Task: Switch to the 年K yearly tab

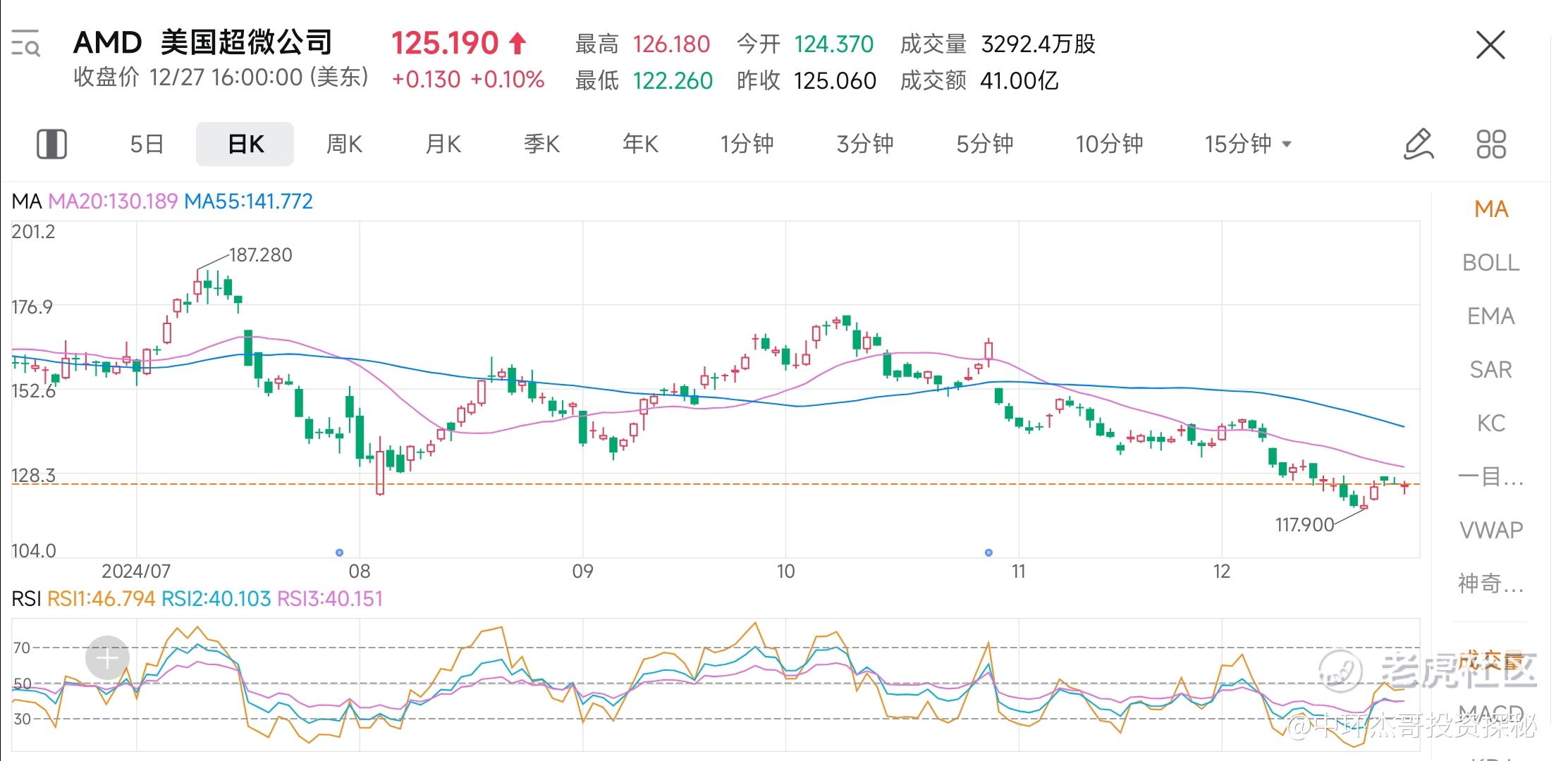Action: 640,144
